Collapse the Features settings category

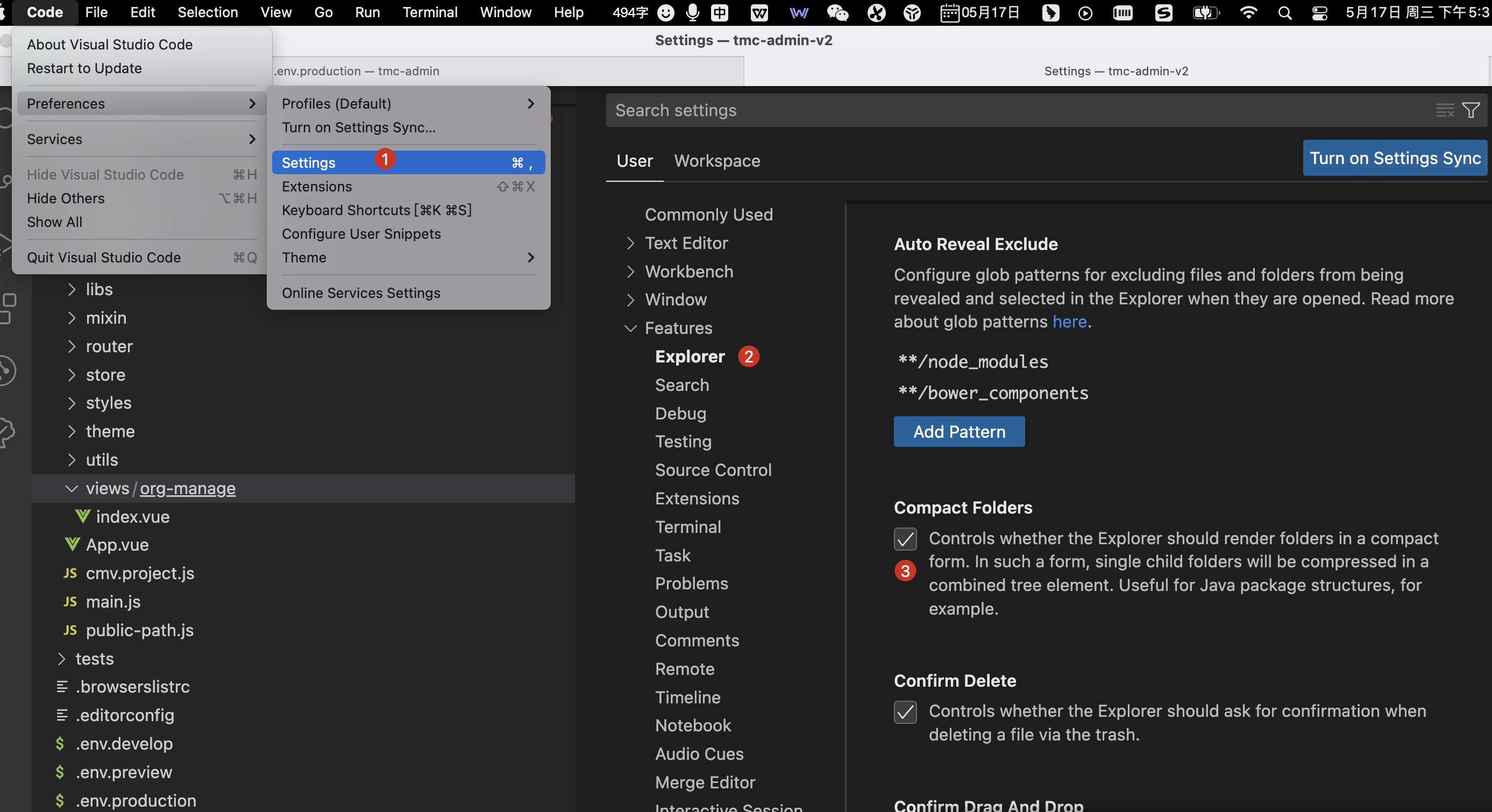[631, 329]
